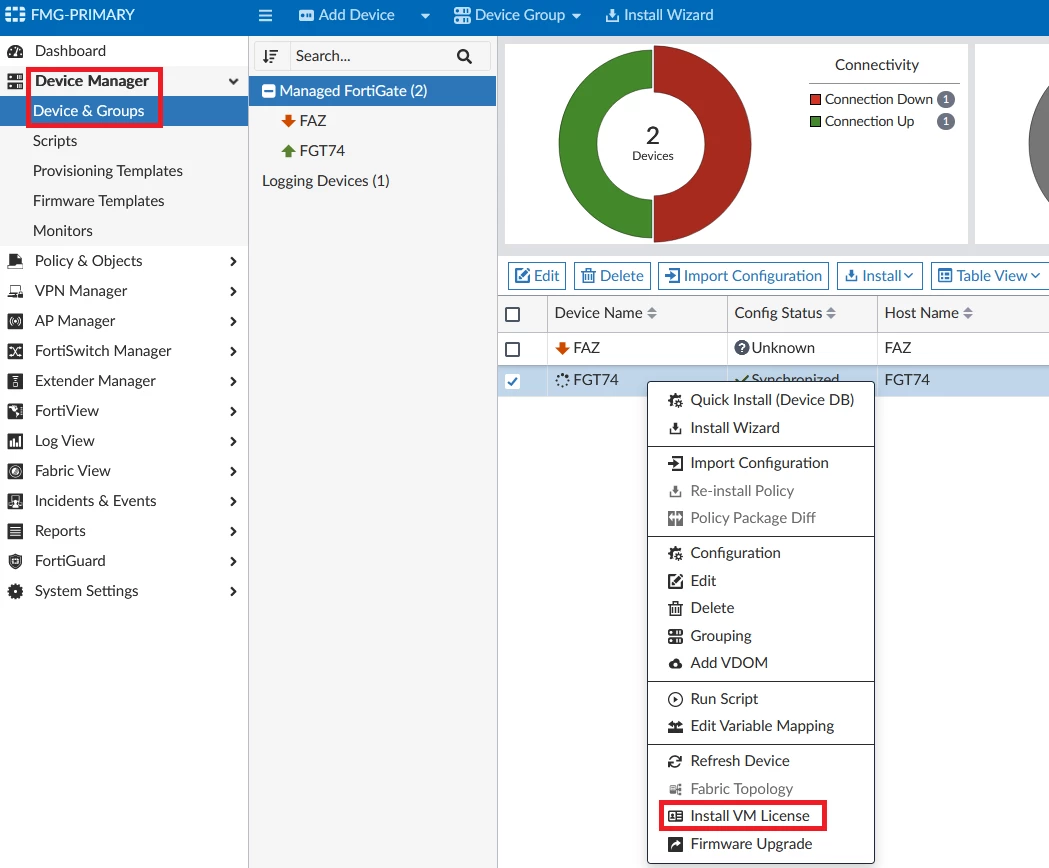Open the Device Group dropdown

coord(517,15)
